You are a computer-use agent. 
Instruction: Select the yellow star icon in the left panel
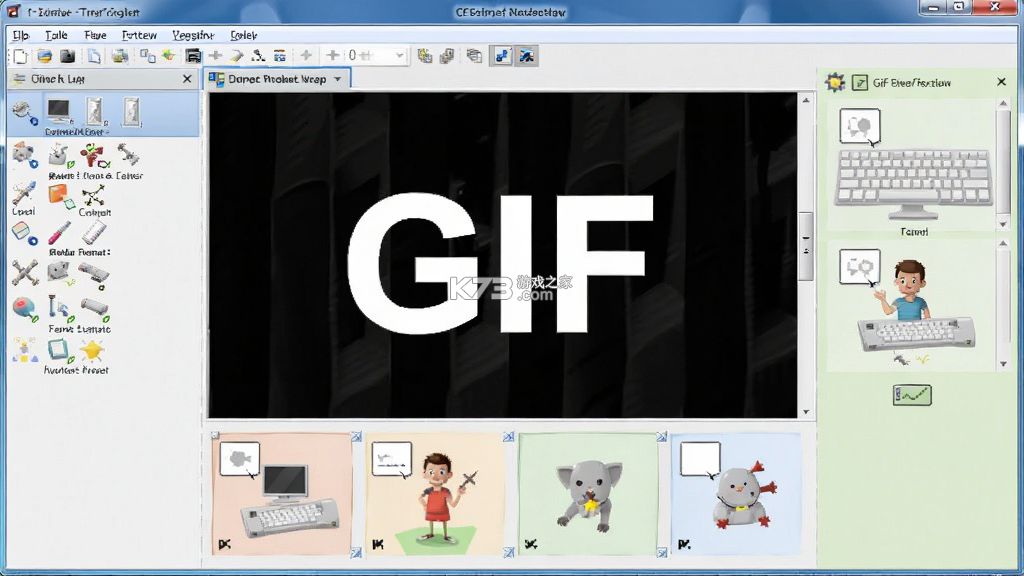pyautogui.click(x=93, y=351)
